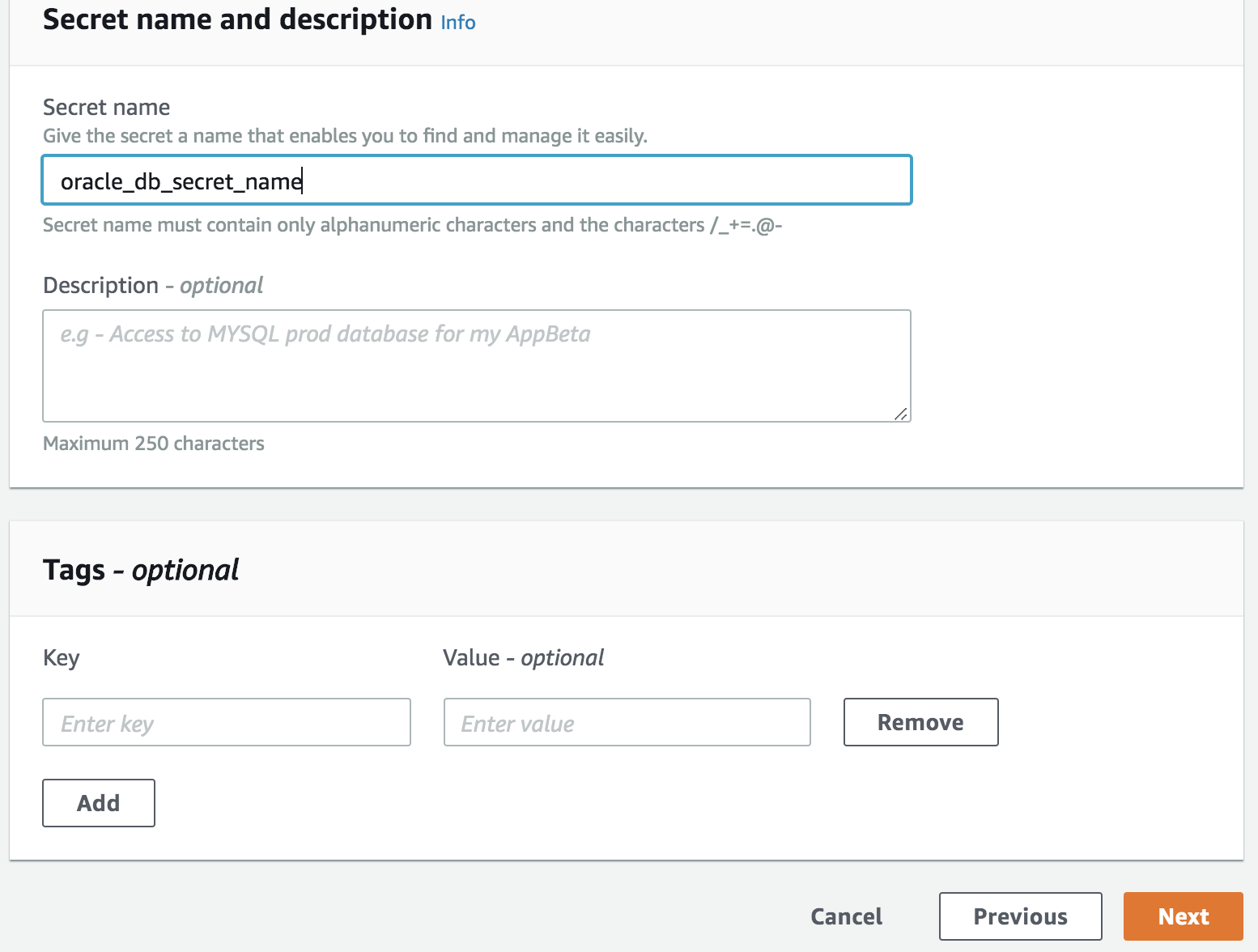This screenshot has width=1258, height=952.
Task: Click the allowed characters hint under Secret name
Action: (413, 225)
